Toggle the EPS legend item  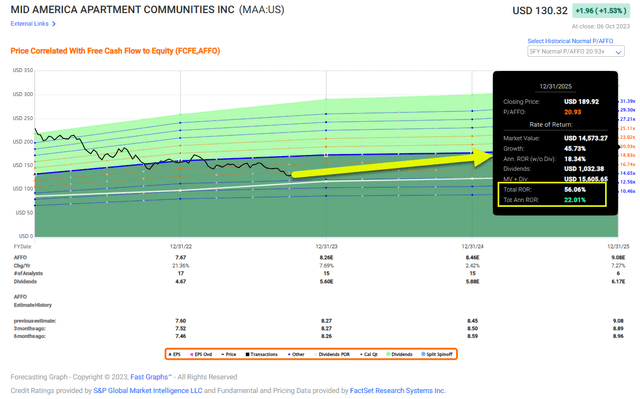175,354
